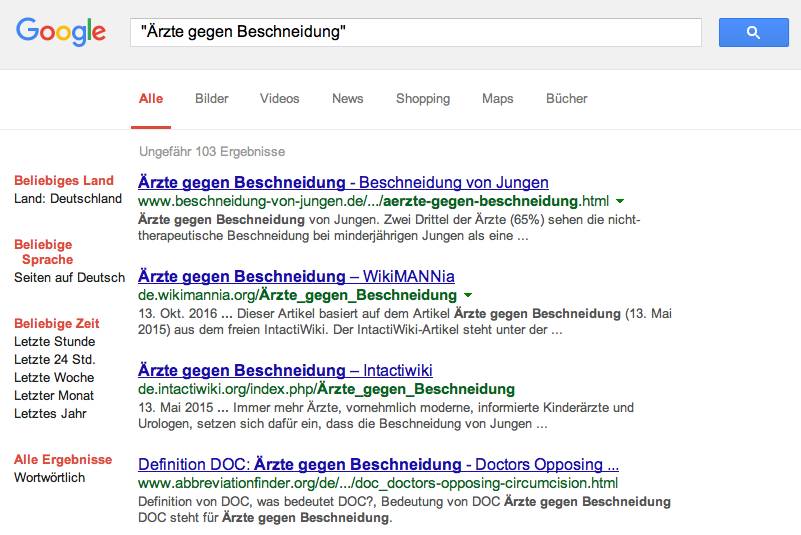Filter by 'Land: Deutschland'
The height and width of the screenshot is (535, 801).
coord(68,199)
